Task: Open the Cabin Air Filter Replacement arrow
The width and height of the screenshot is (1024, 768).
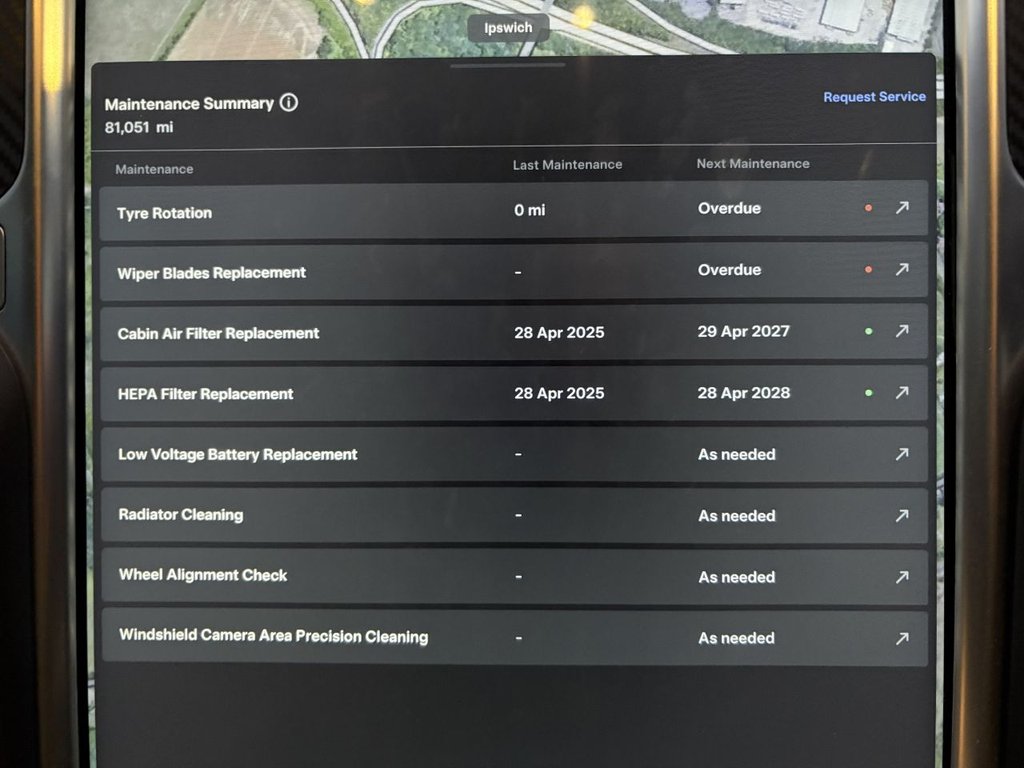Action: click(902, 331)
